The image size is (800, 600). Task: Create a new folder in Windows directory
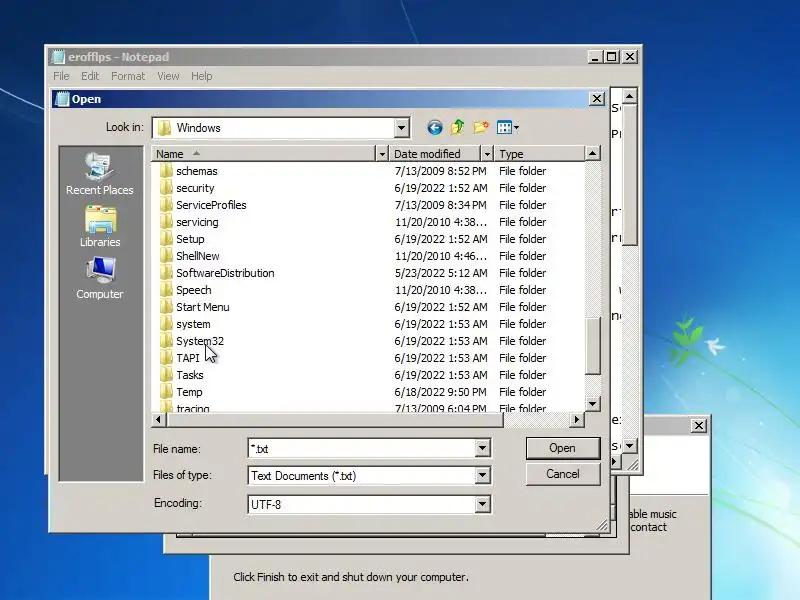tap(481, 127)
